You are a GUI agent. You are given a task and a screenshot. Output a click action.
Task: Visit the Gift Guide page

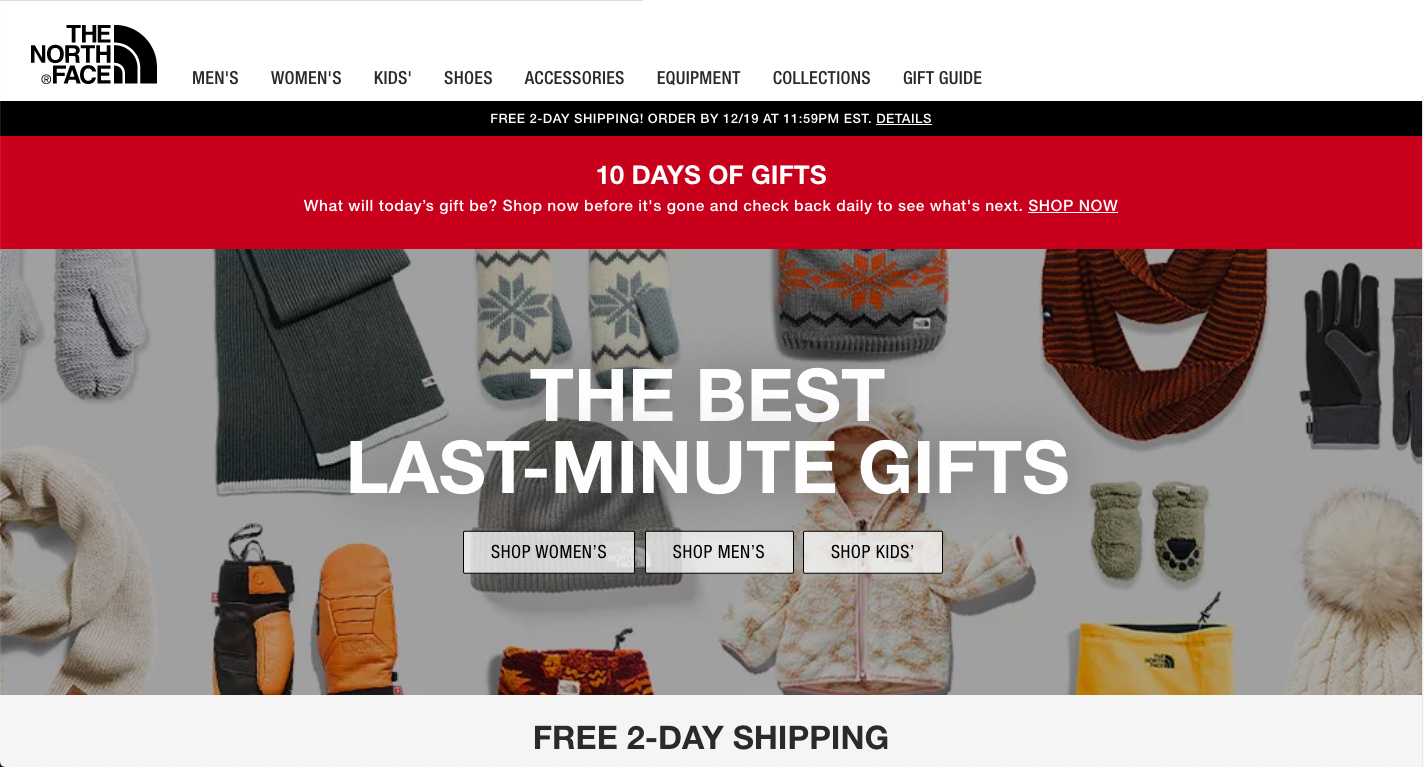coord(942,78)
